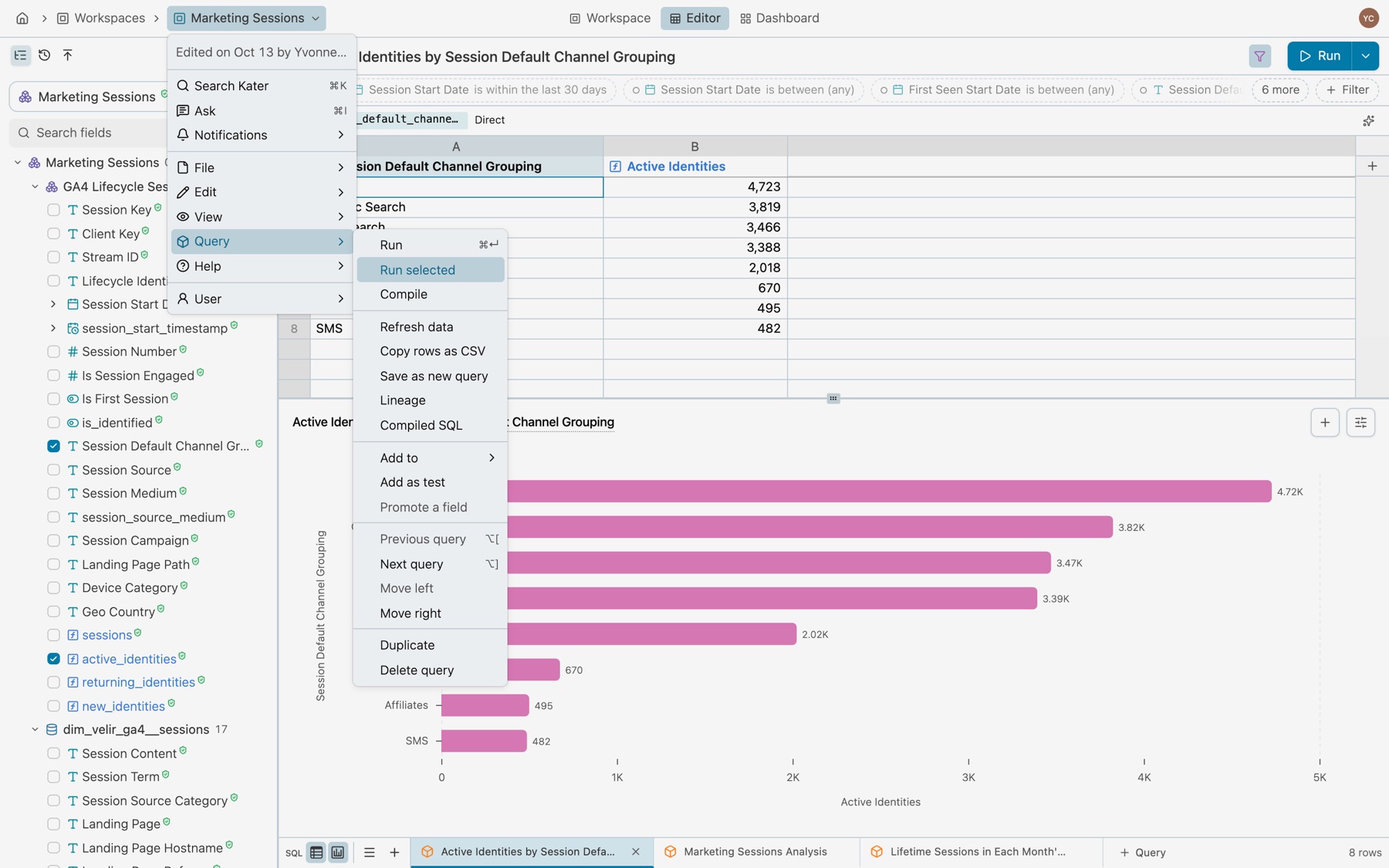
Task: Expand the session_start_timestamp field
Action: (x=53, y=328)
